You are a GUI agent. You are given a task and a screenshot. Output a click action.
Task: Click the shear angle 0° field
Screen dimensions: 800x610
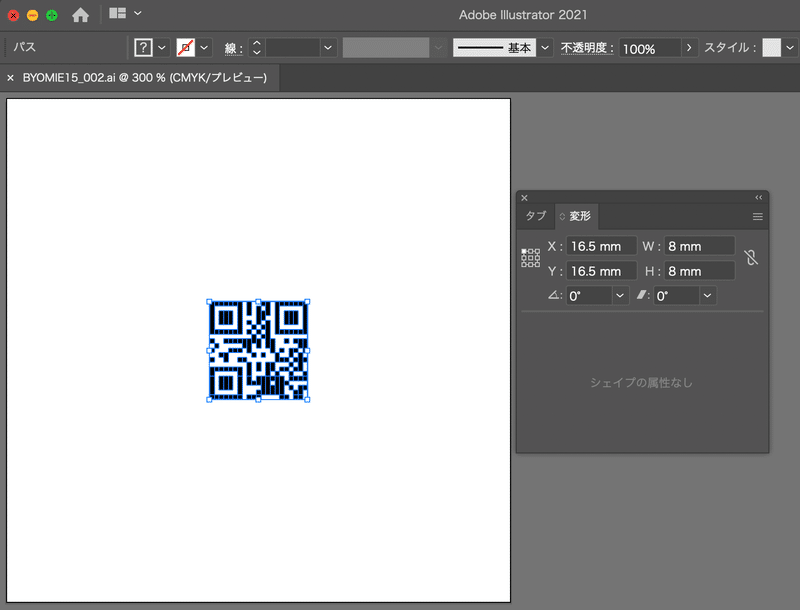677,296
